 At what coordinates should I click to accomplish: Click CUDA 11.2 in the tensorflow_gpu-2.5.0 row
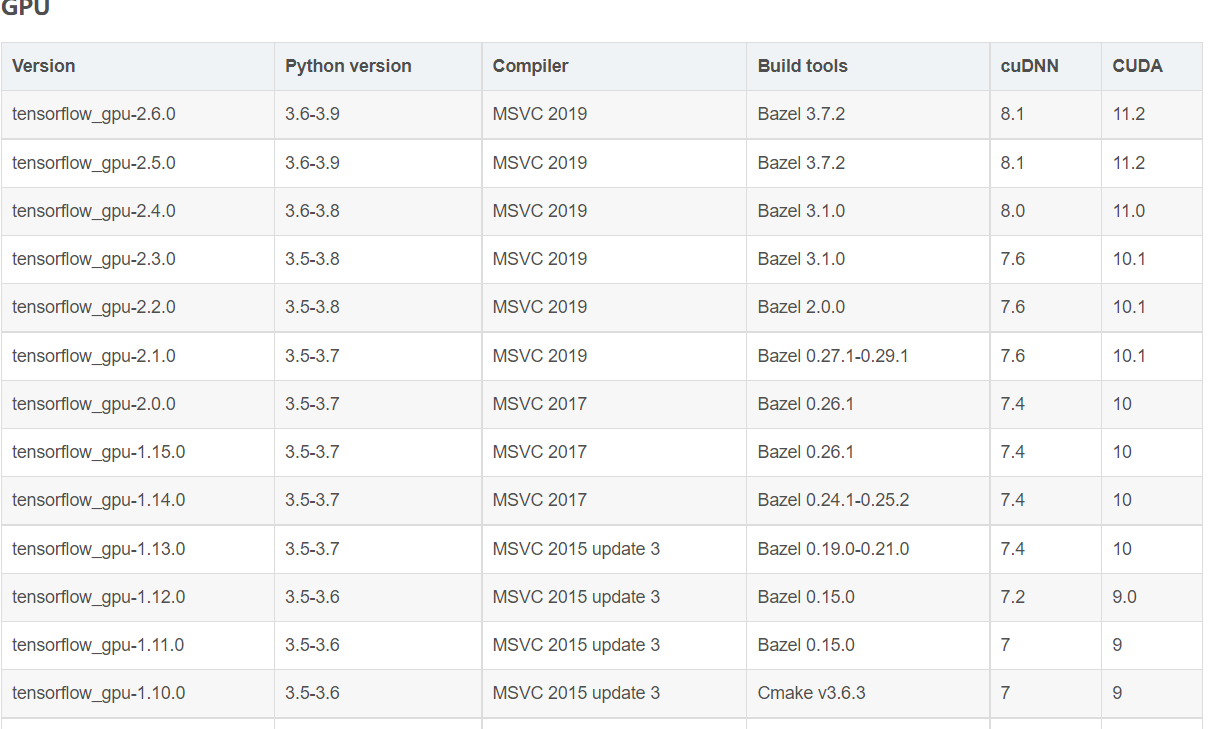(x=1152, y=163)
